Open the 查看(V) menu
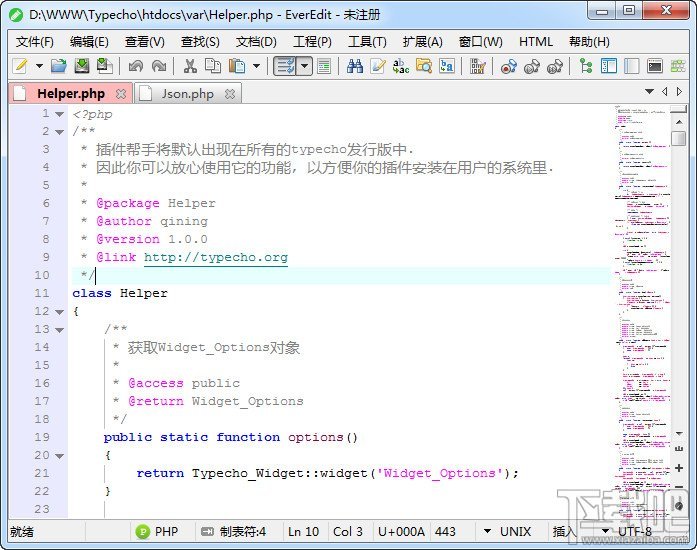The width and height of the screenshot is (697, 550). coord(144,42)
